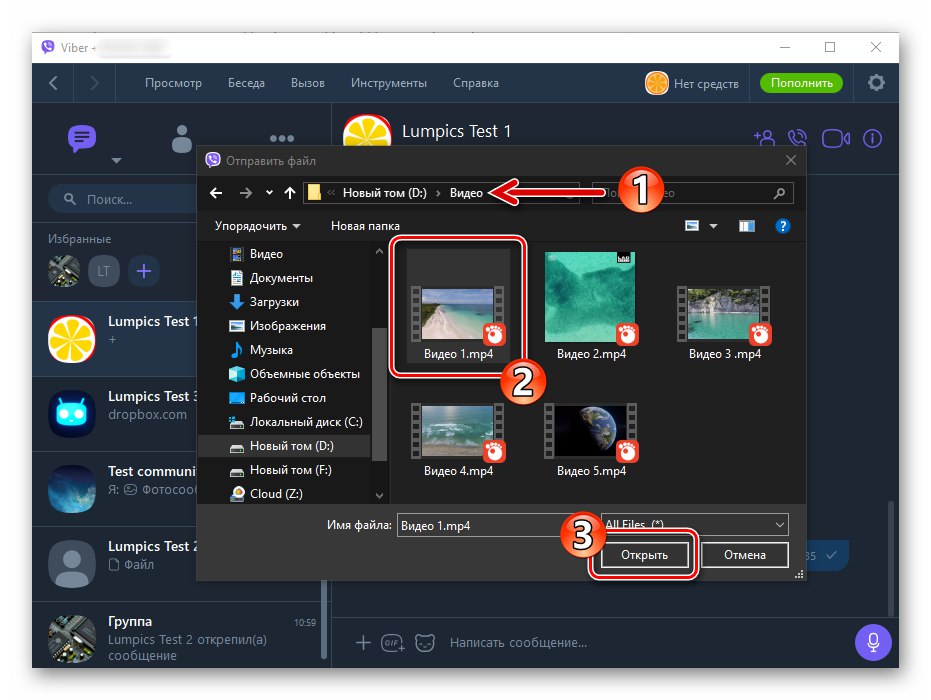Viewport: 931px width, 700px height.
Task: Toggle the preview pane icon
Action: tap(746, 226)
